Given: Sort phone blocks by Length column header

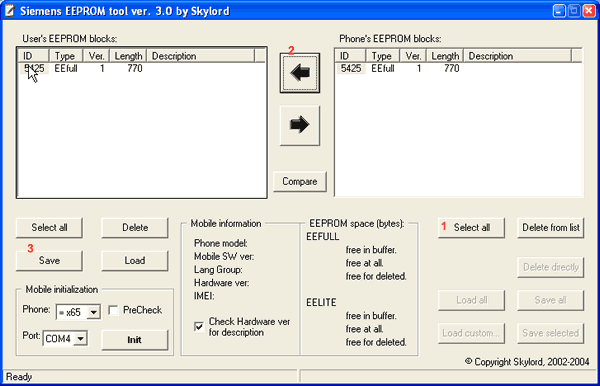Looking at the screenshot, I should [x=445, y=56].
